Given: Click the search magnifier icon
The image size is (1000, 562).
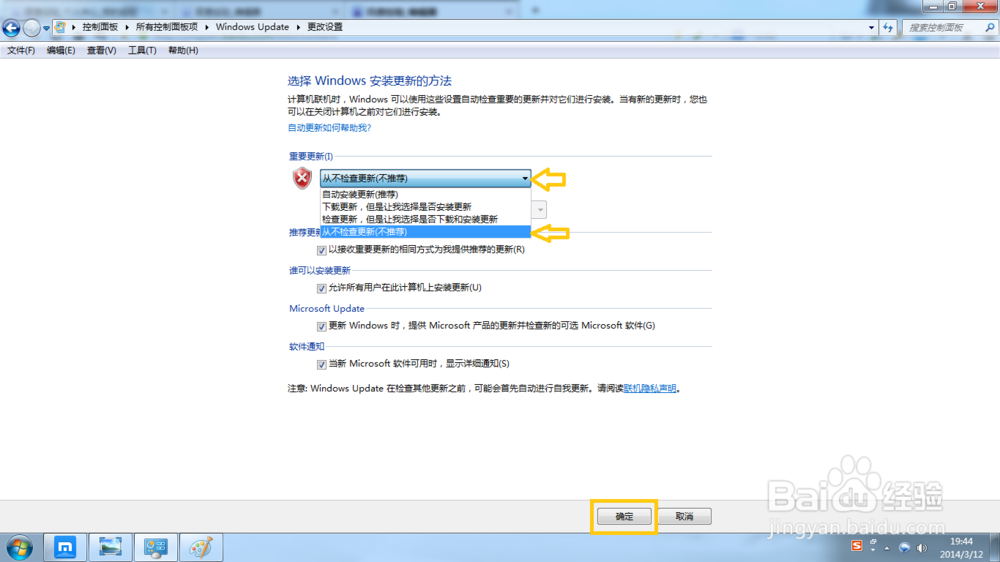Looking at the screenshot, I should [990, 27].
